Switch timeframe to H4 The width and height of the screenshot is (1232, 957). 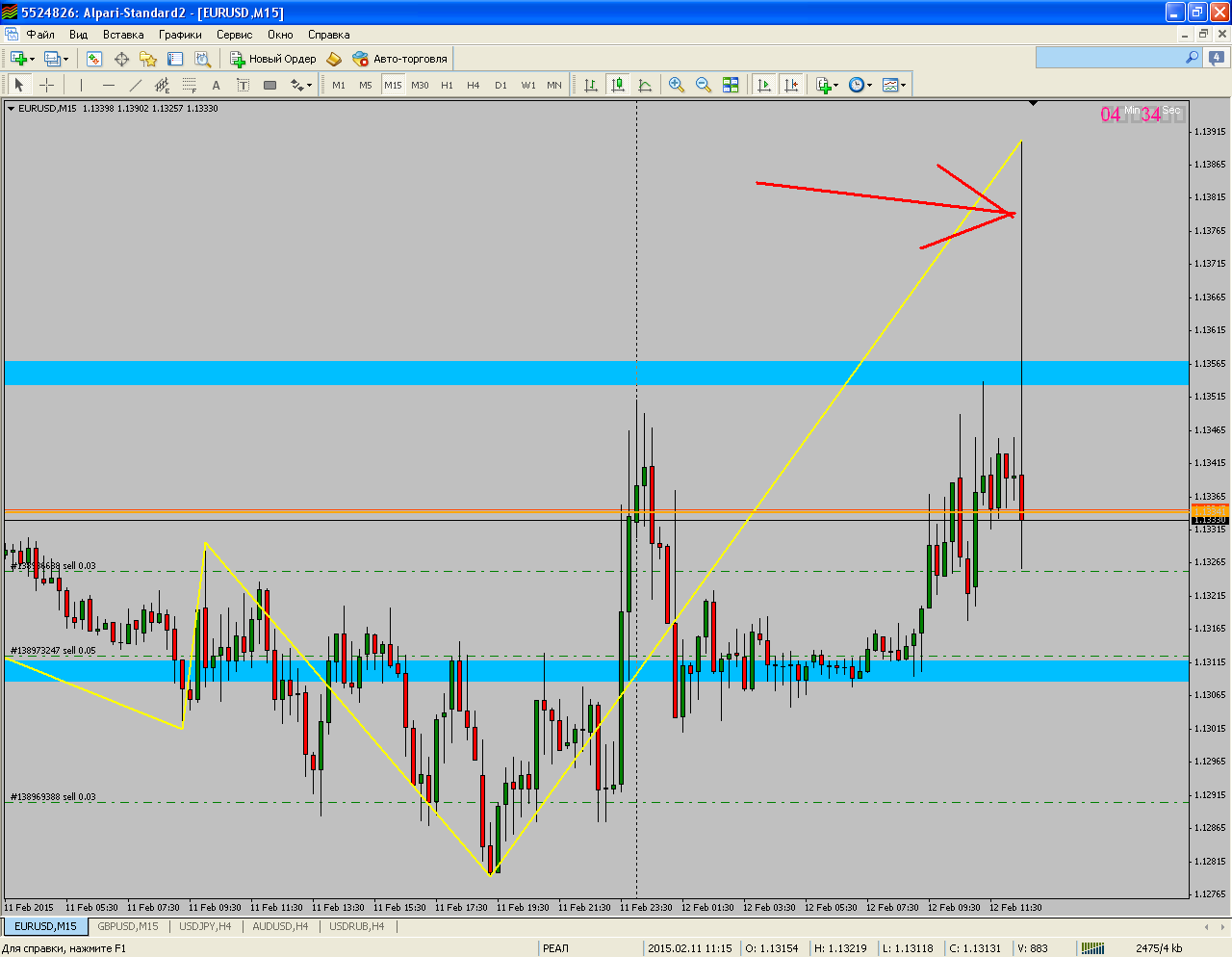[x=474, y=85]
